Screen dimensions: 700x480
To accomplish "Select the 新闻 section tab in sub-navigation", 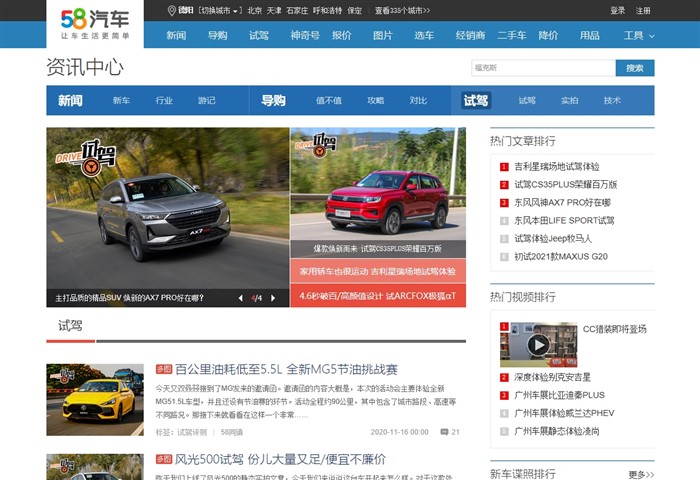I will 70,100.
